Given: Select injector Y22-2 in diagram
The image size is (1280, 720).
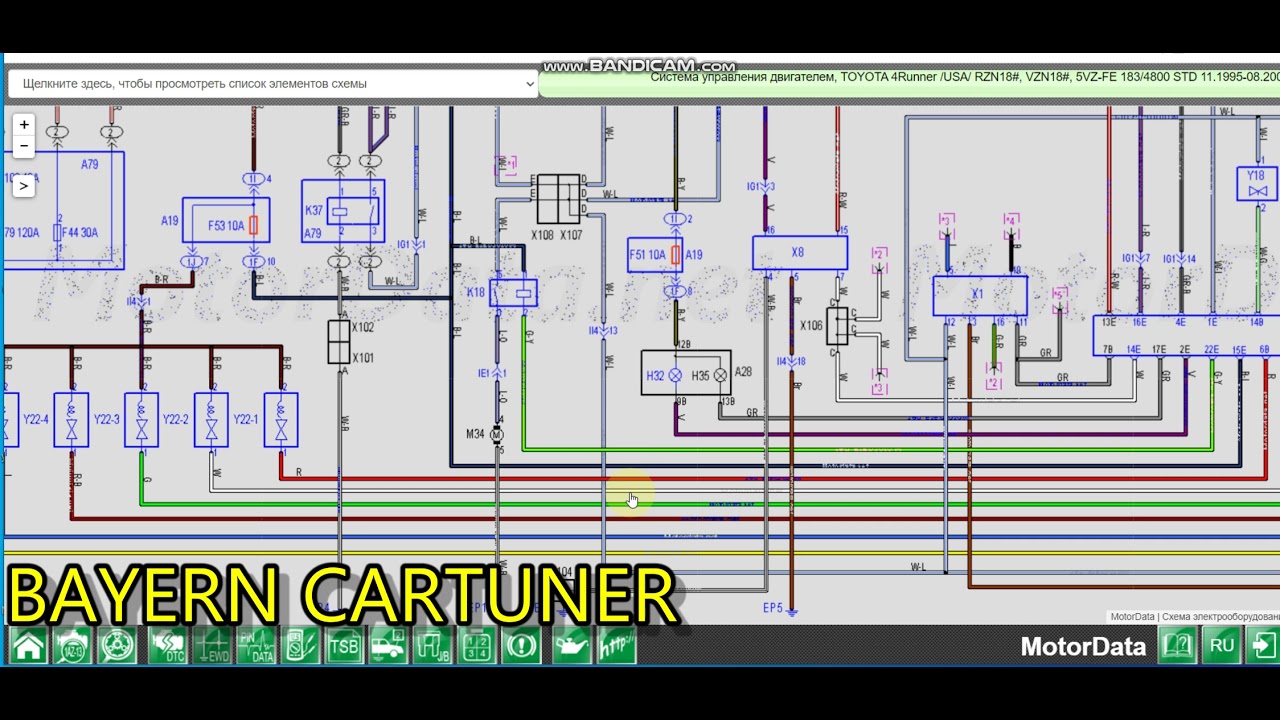Looking at the screenshot, I should [211, 419].
